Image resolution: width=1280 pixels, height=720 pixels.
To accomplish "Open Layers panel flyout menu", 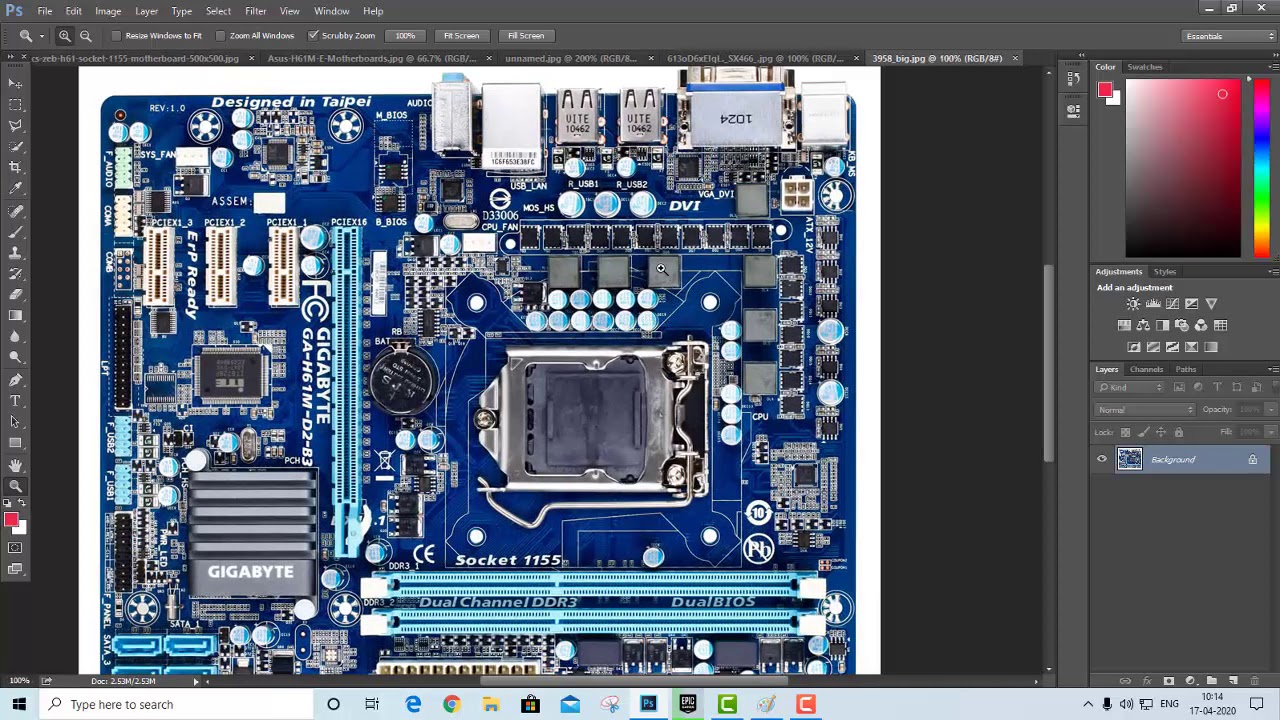I will [1272, 370].
